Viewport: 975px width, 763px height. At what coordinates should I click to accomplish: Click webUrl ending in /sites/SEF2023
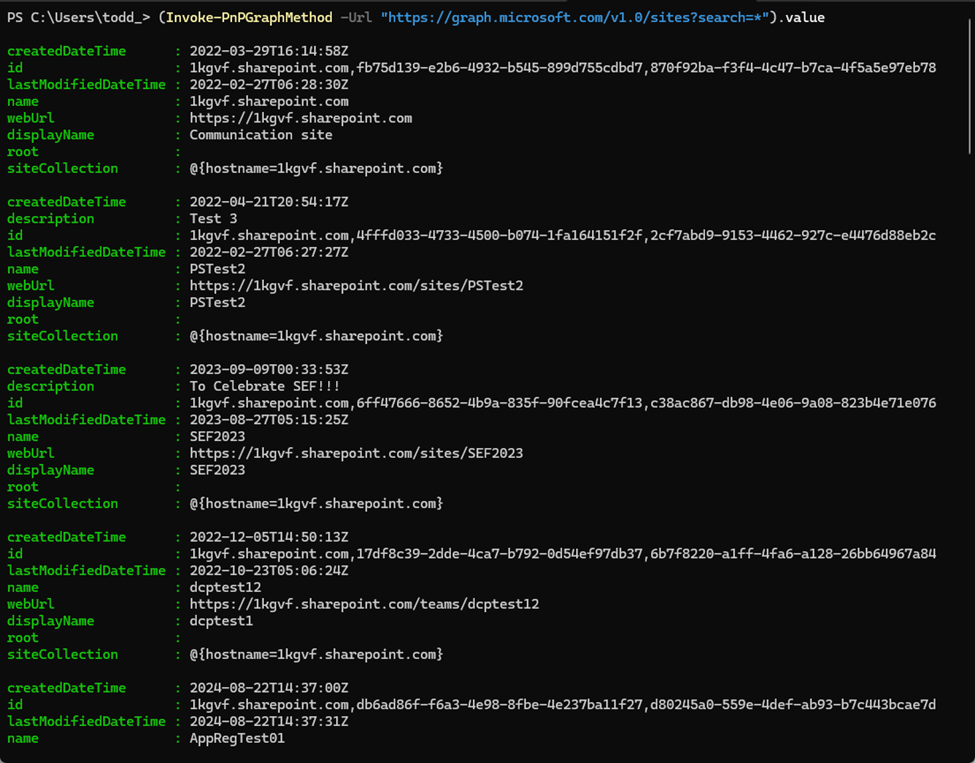[x=356, y=453]
